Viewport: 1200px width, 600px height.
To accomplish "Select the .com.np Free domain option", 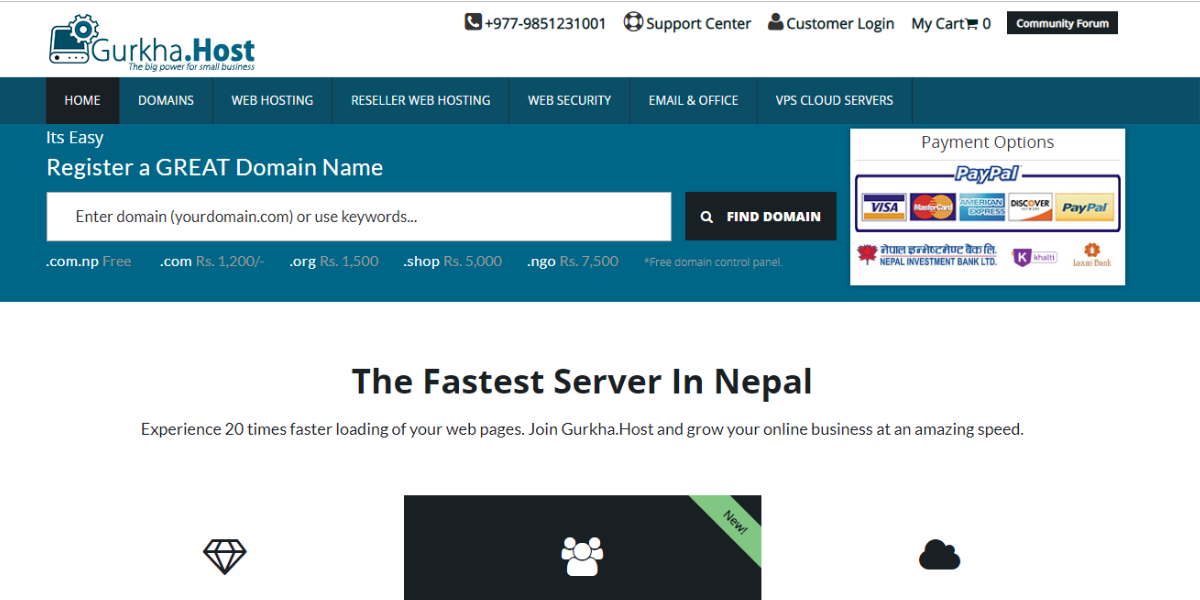I will coord(89,261).
